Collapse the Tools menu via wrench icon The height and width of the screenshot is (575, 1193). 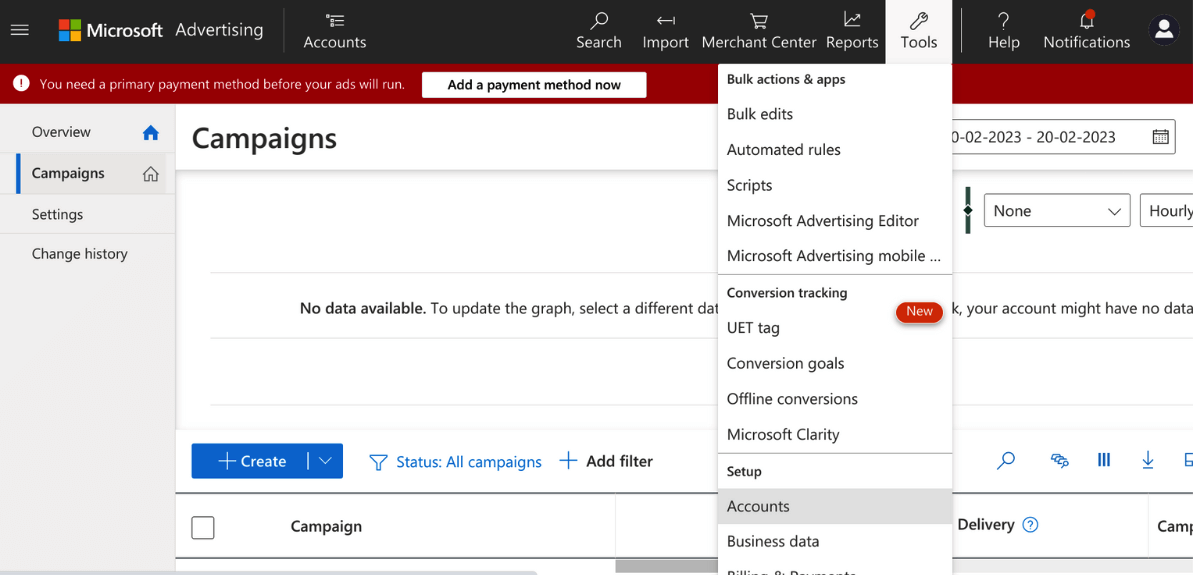[918, 21]
